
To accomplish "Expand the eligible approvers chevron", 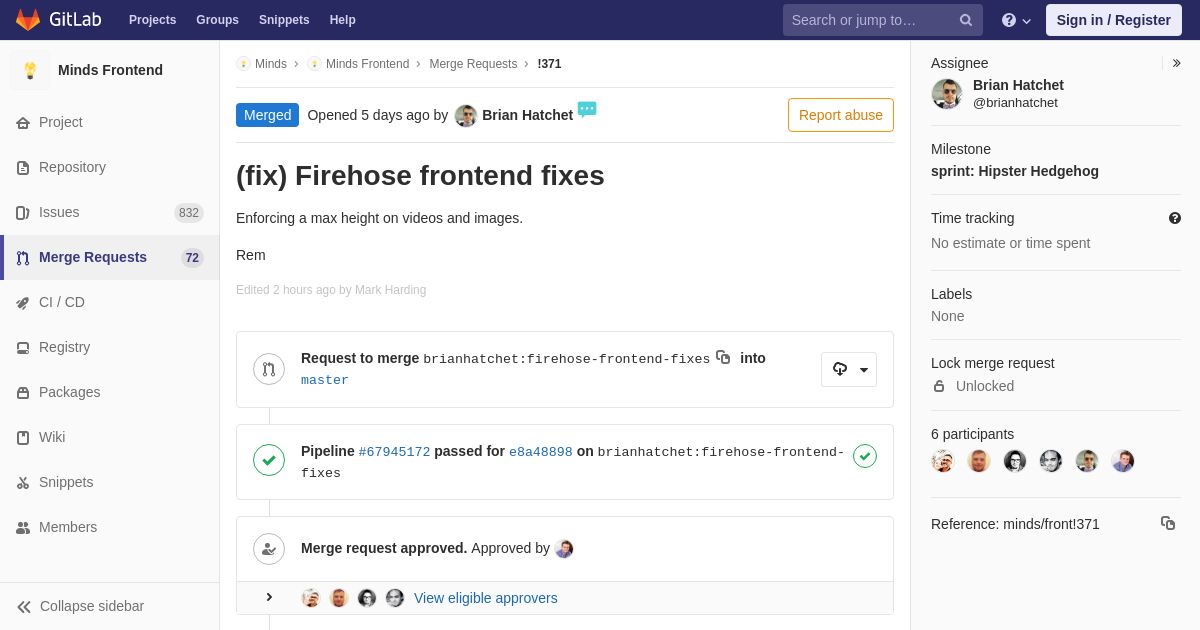I will pyautogui.click(x=269, y=597).
